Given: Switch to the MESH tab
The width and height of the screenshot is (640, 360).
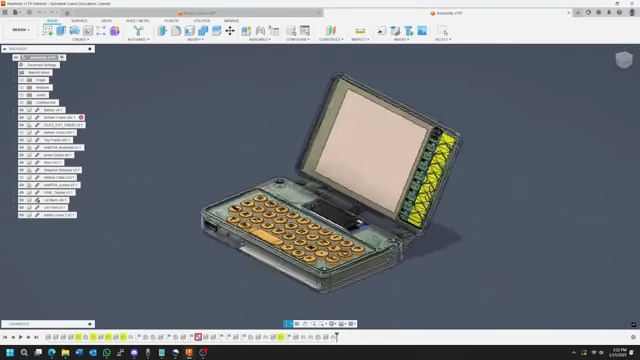Looking at the screenshot, I should pos(107,21).
